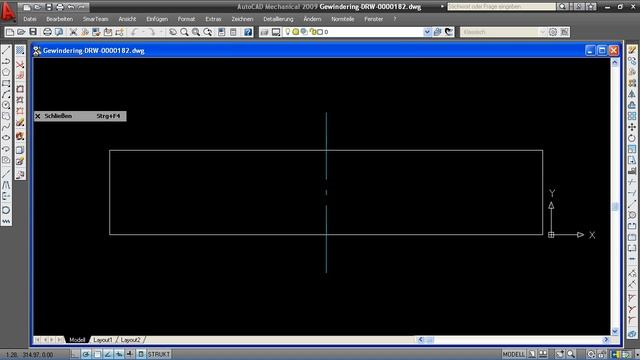Cut selection with scissors icon

click(x=73, y=32)
